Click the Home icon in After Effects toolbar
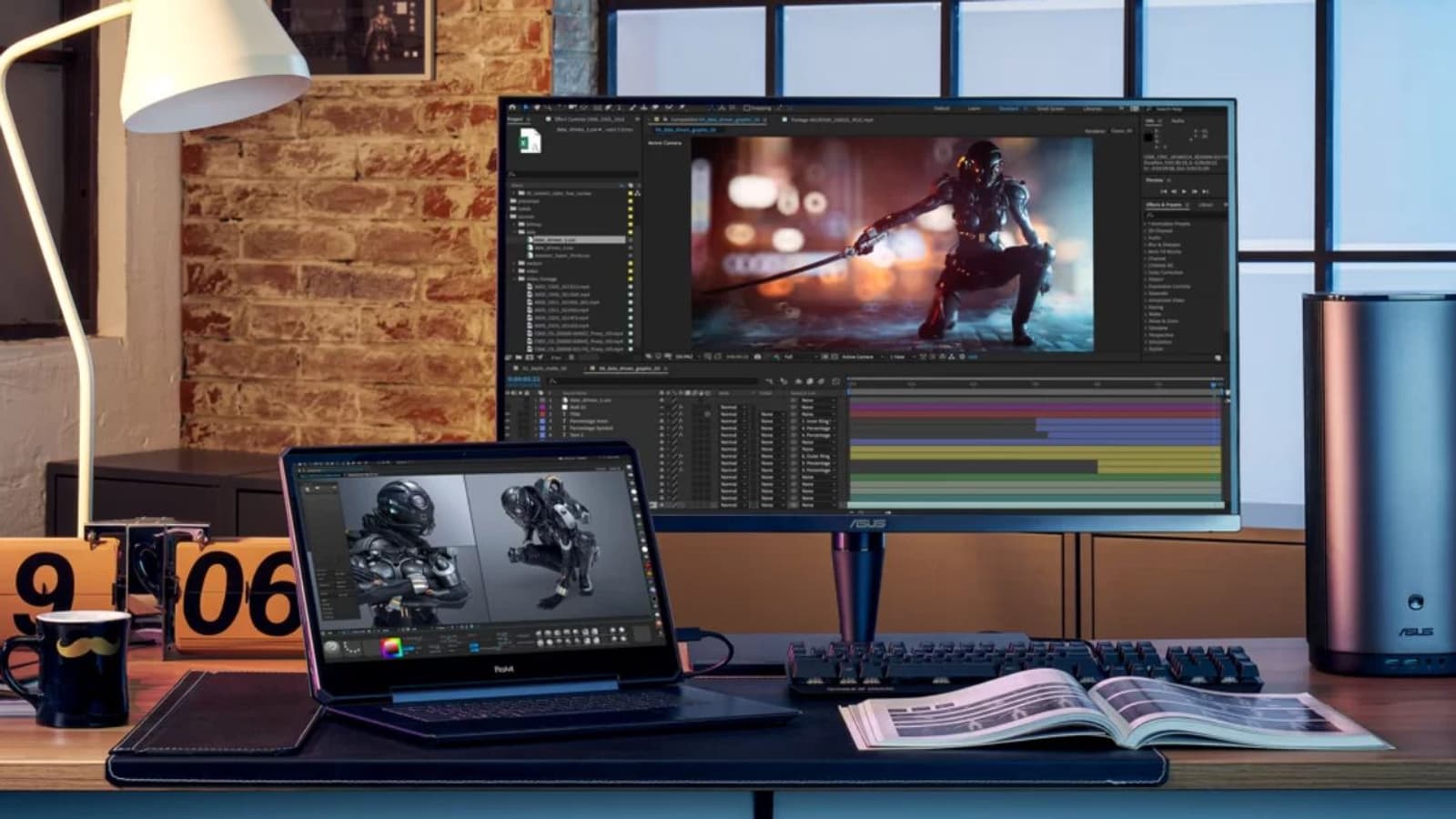Screen dimensions: 1456x819 click(x=513, y=107)
